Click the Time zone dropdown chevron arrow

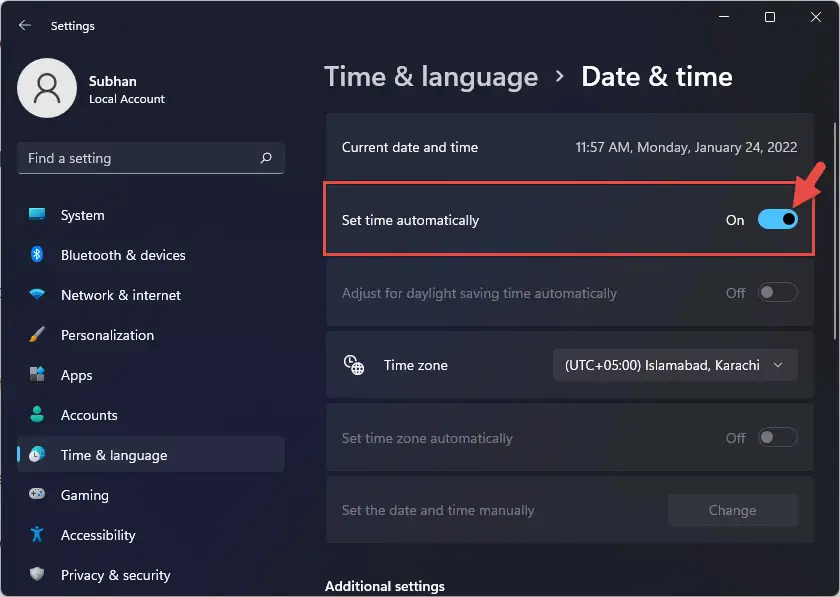click(778, 365)
